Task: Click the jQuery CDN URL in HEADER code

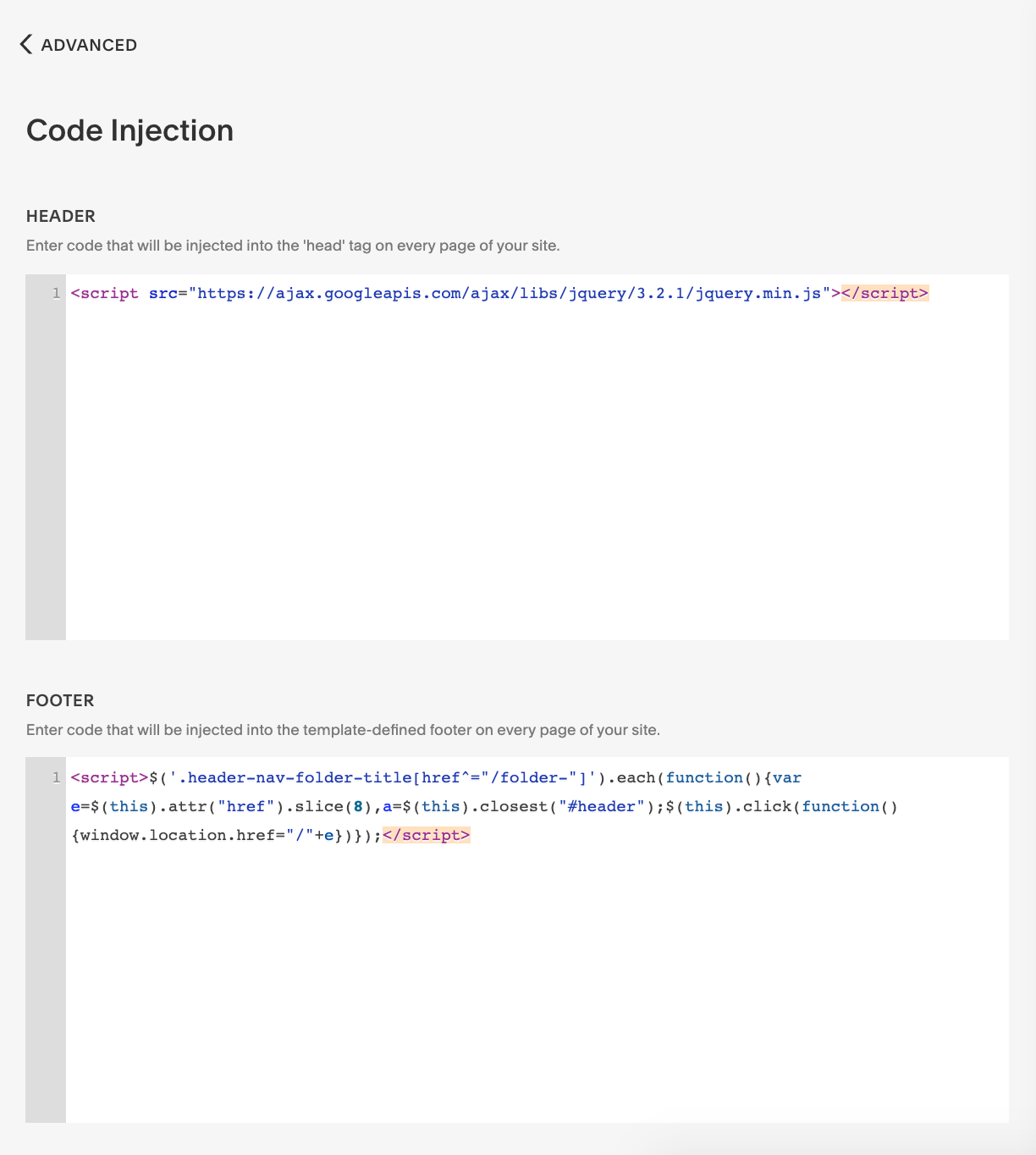Action: (x=508, y=293)
